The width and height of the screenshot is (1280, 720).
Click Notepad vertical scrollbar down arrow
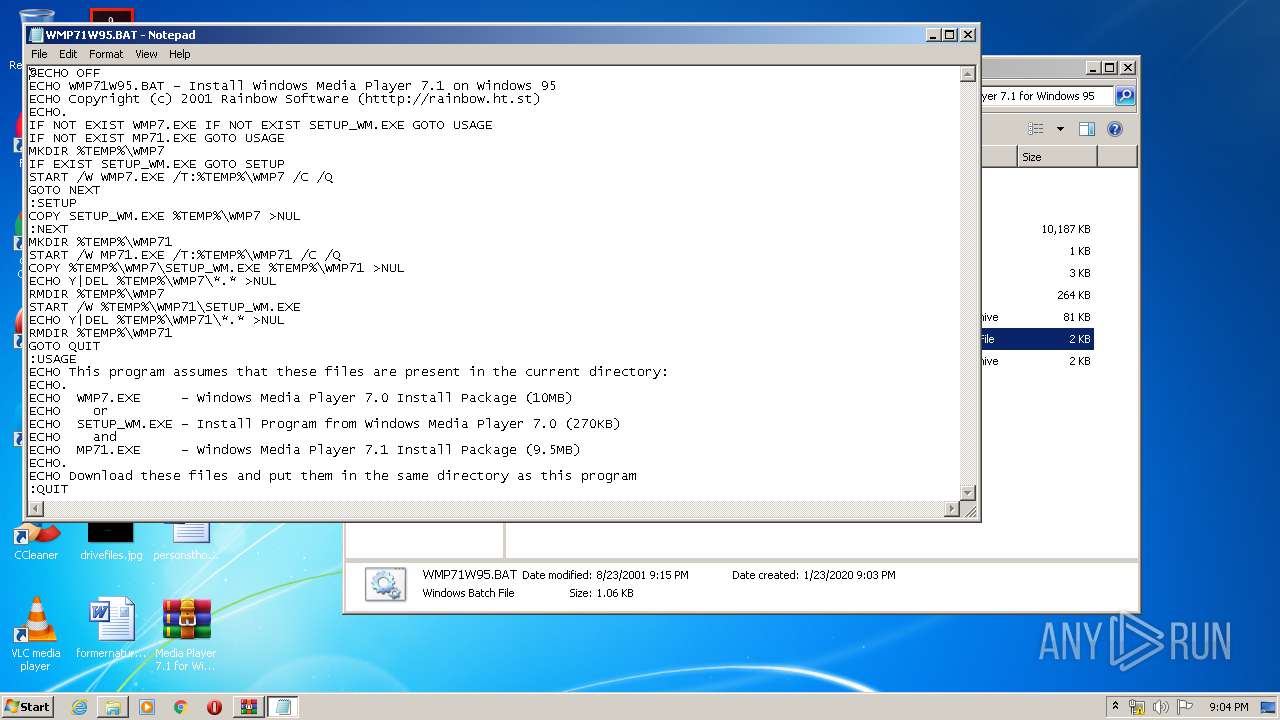pyautogui.click(x=967, y=492)
